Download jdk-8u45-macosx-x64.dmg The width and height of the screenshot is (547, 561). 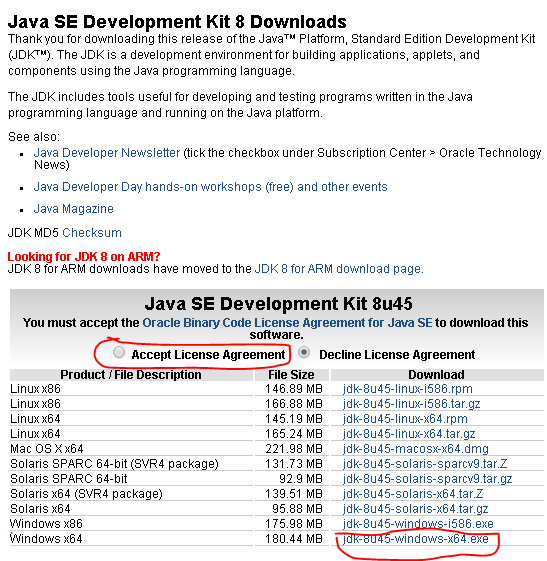point(415,449)
